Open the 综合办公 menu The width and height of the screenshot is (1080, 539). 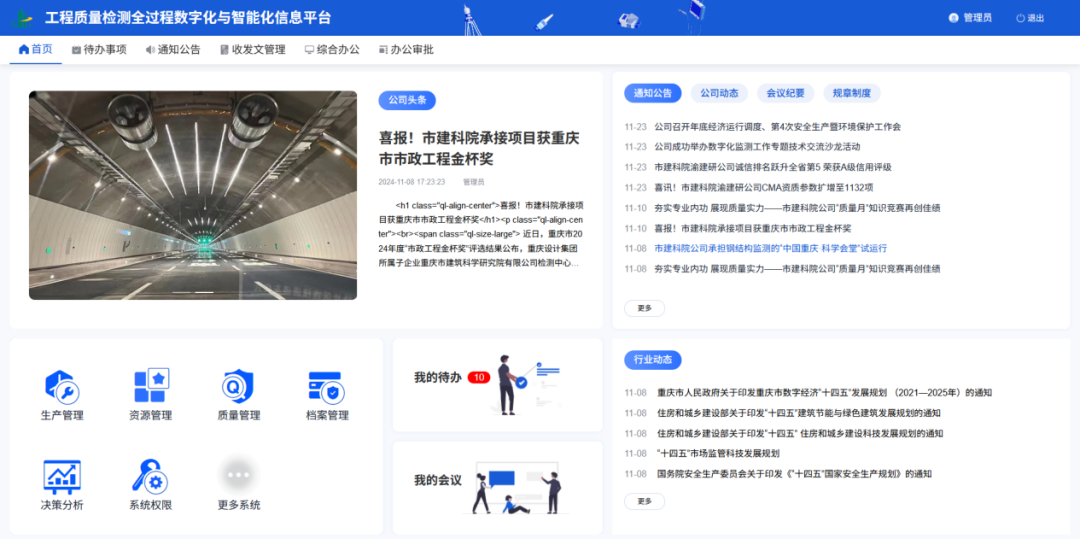(x=332, y=50)
